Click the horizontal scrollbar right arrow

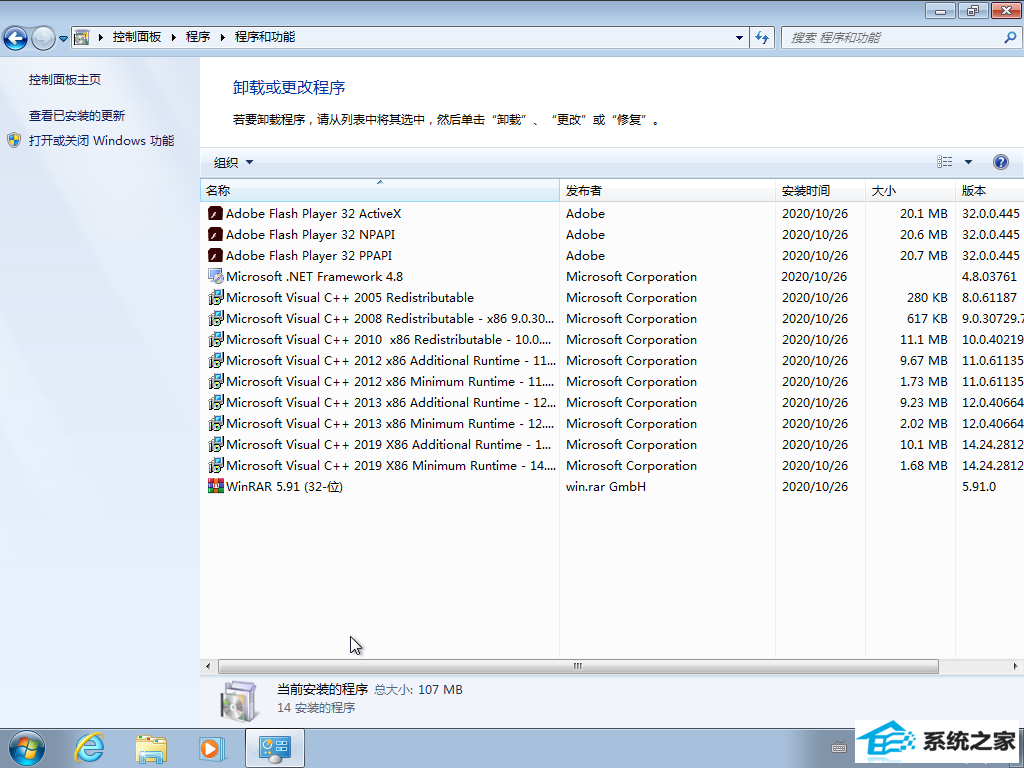point(1016,667)
